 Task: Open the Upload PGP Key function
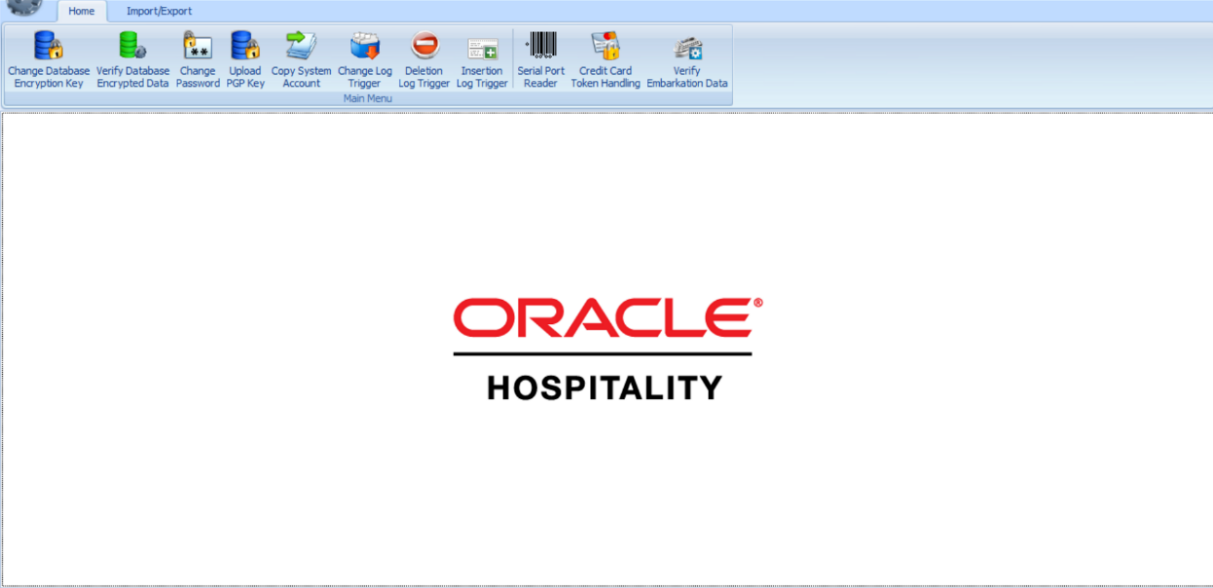(x=245, y=58)
